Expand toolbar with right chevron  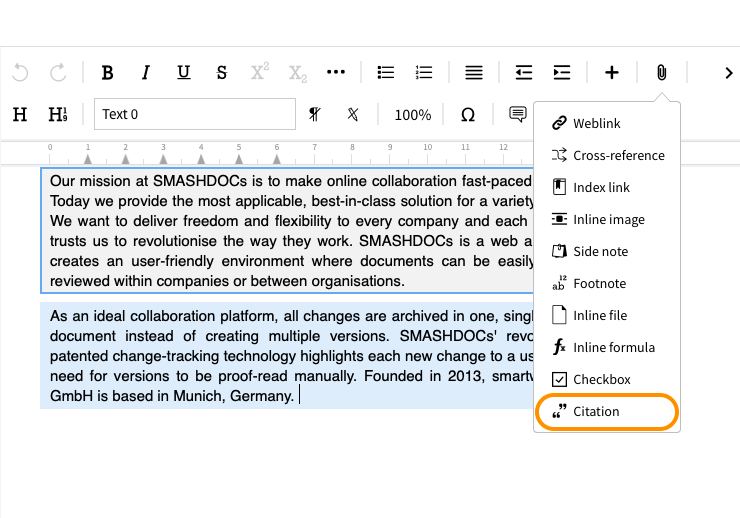click(x=729, y=73)
